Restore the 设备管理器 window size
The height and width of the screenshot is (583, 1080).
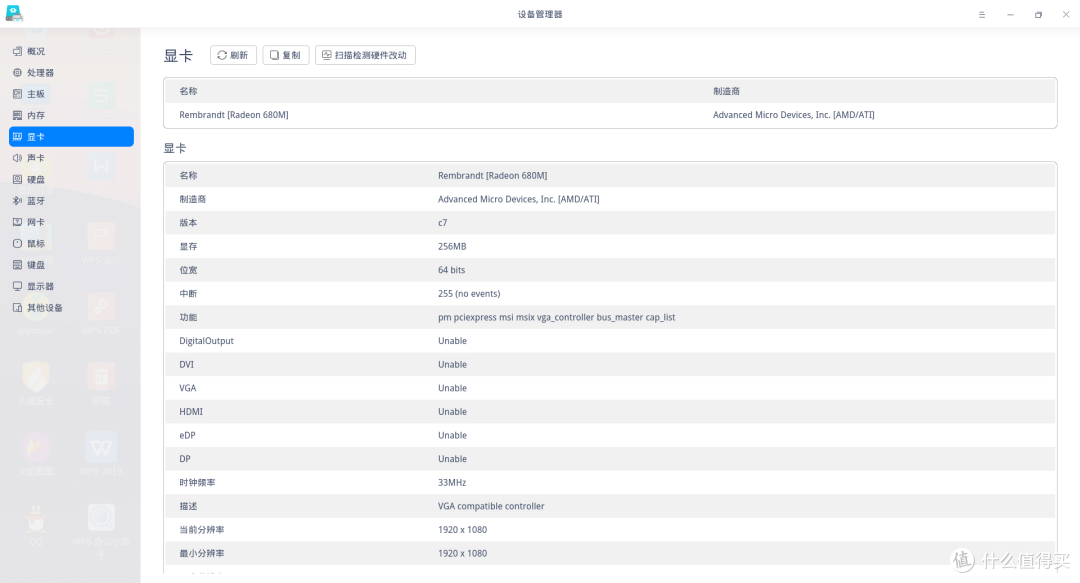coord(1038,14)
